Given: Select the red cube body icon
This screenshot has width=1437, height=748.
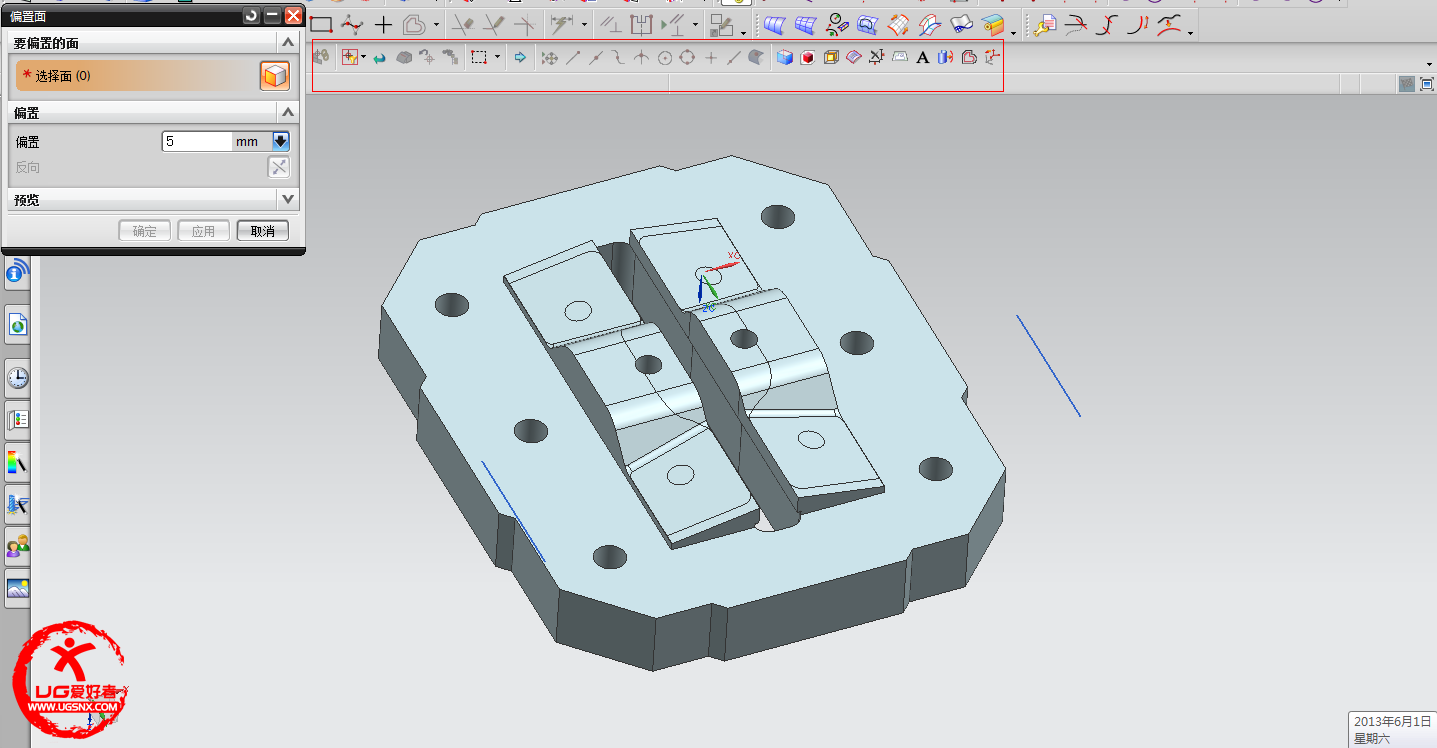Looking at the screenshot, I should click(x=807, y=58).
